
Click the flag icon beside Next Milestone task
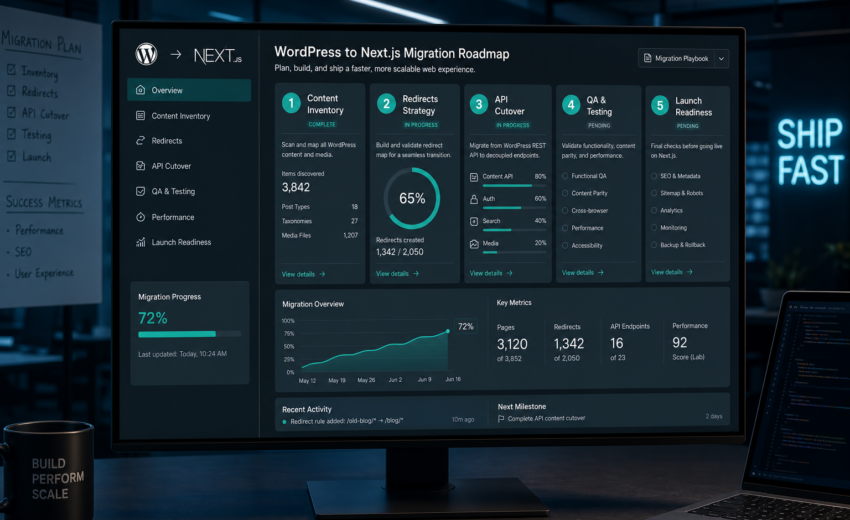click(501, 419)
